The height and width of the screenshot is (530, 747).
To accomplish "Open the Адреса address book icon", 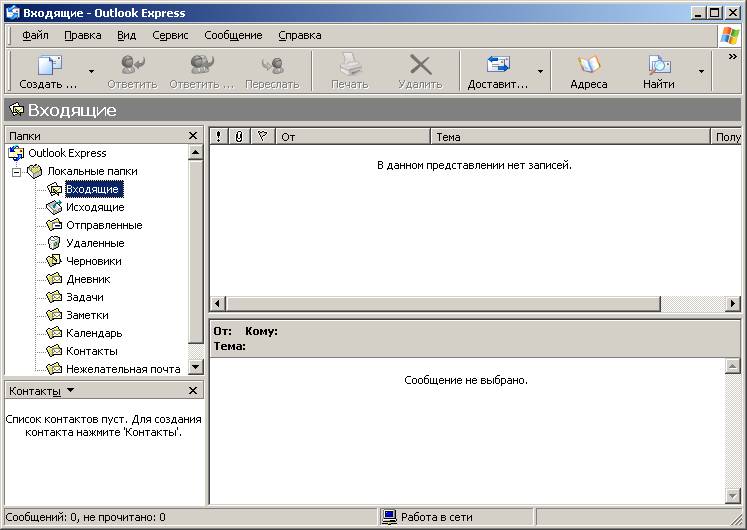I will [x=589, y=64].
